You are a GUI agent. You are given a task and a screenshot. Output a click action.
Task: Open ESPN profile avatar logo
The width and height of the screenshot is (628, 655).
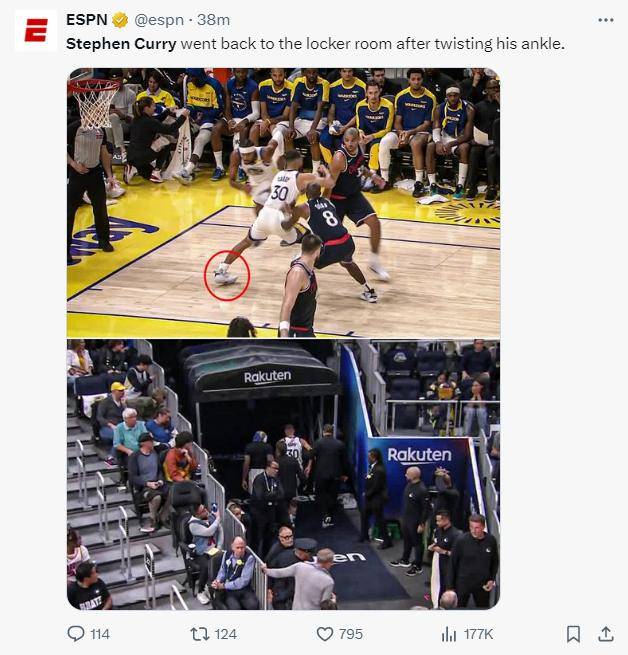pyautogui.click(x=36, y=30)
